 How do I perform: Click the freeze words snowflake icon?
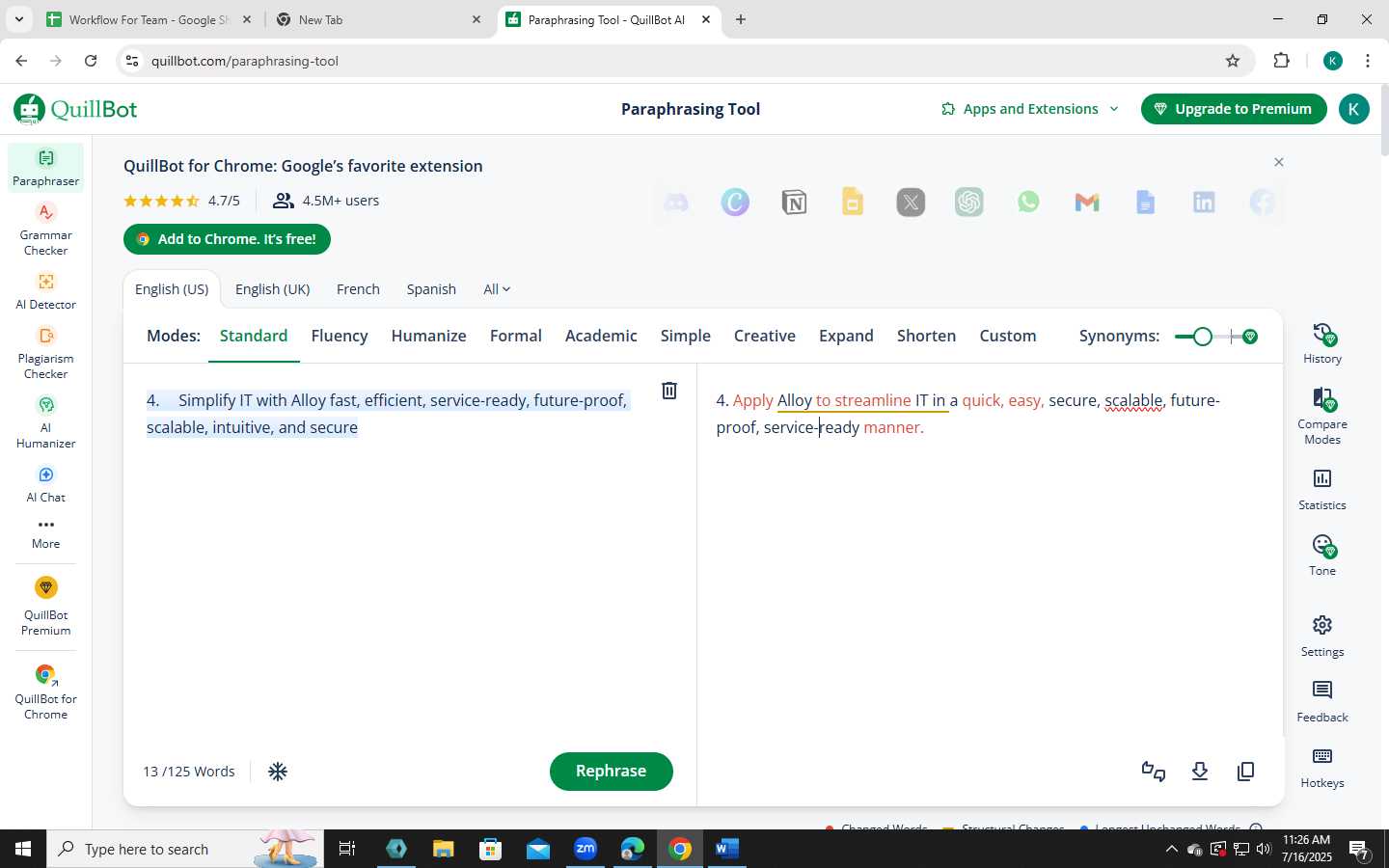(278, 772)
